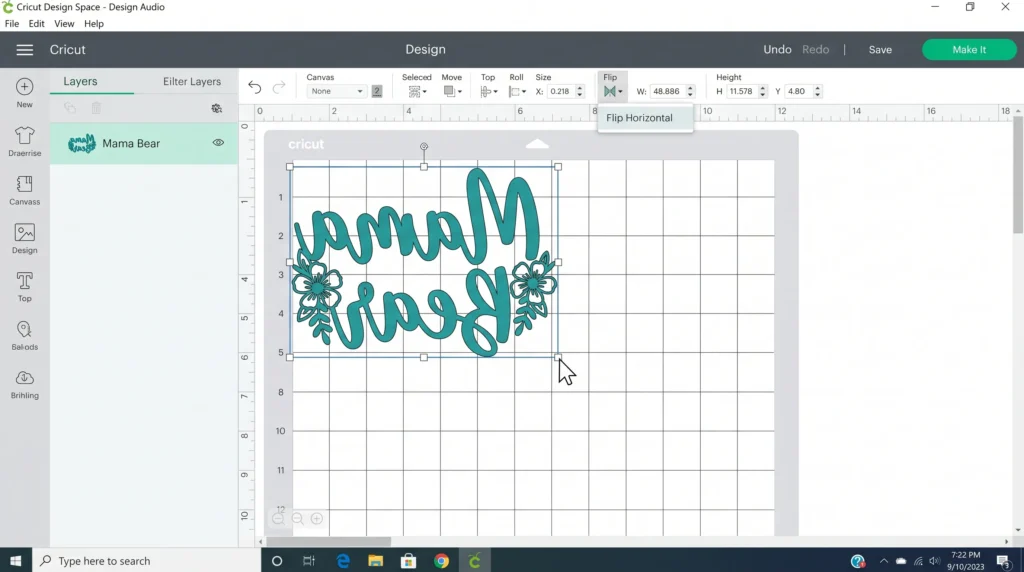Click Save in the header

click(880, 50)
